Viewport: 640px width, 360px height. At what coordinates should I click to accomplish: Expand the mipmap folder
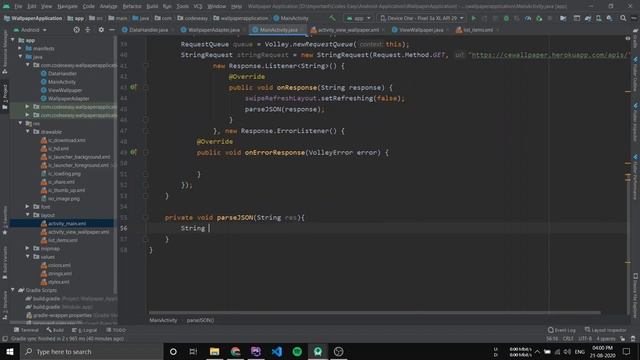pos(28,248)
